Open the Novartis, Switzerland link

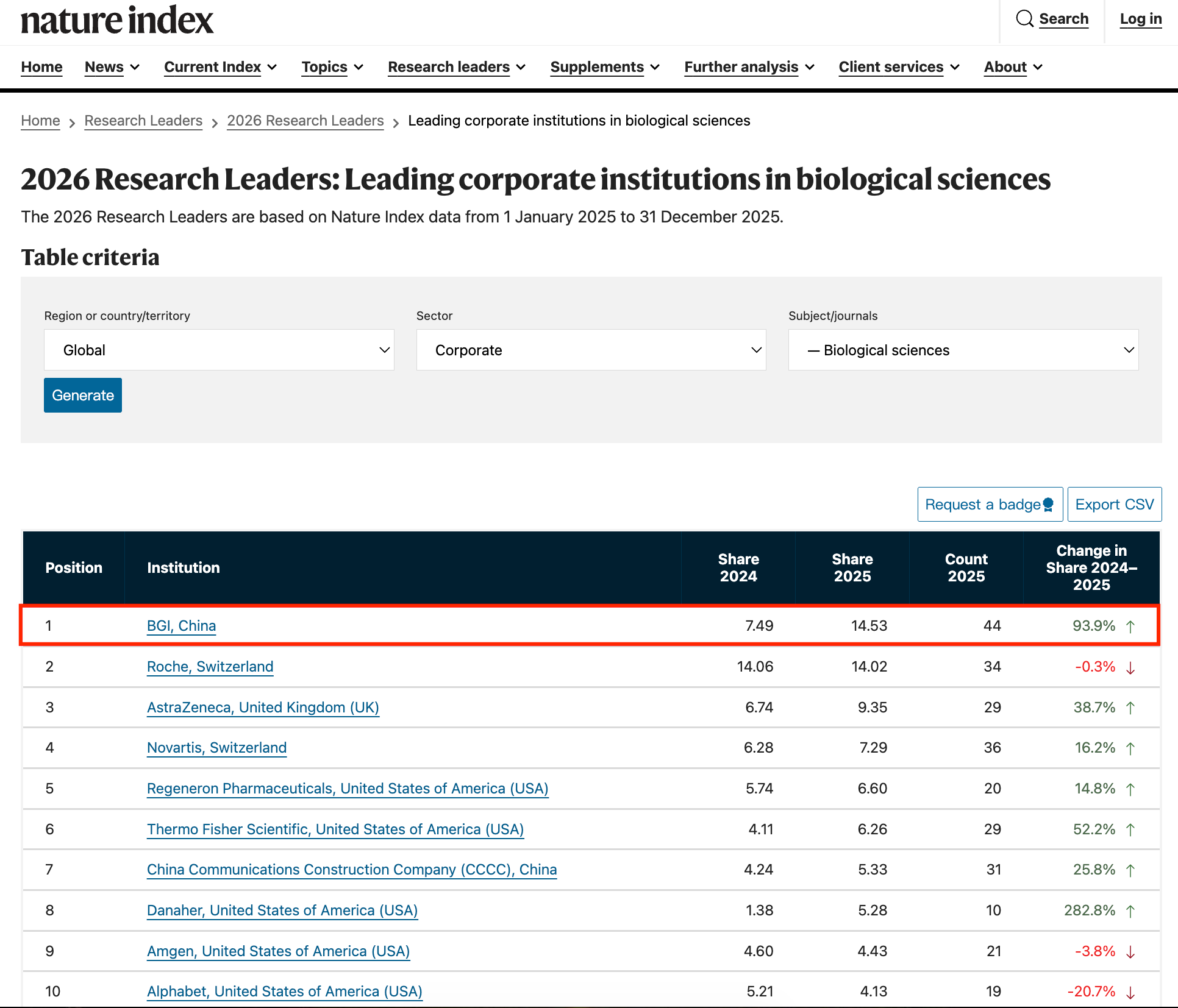pos(217,748)
